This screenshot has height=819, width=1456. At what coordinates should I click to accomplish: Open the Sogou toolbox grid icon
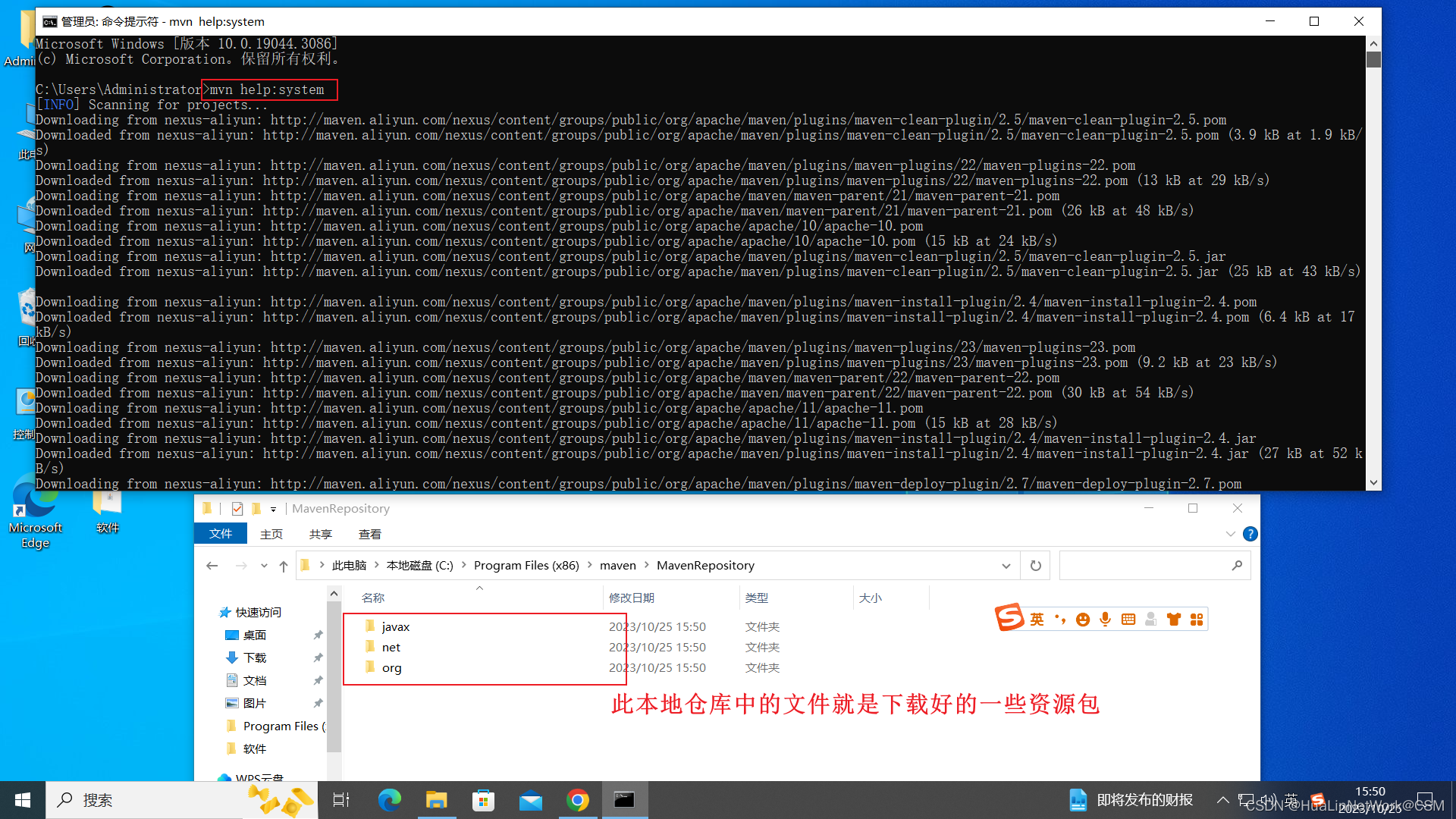[1197, 620]
